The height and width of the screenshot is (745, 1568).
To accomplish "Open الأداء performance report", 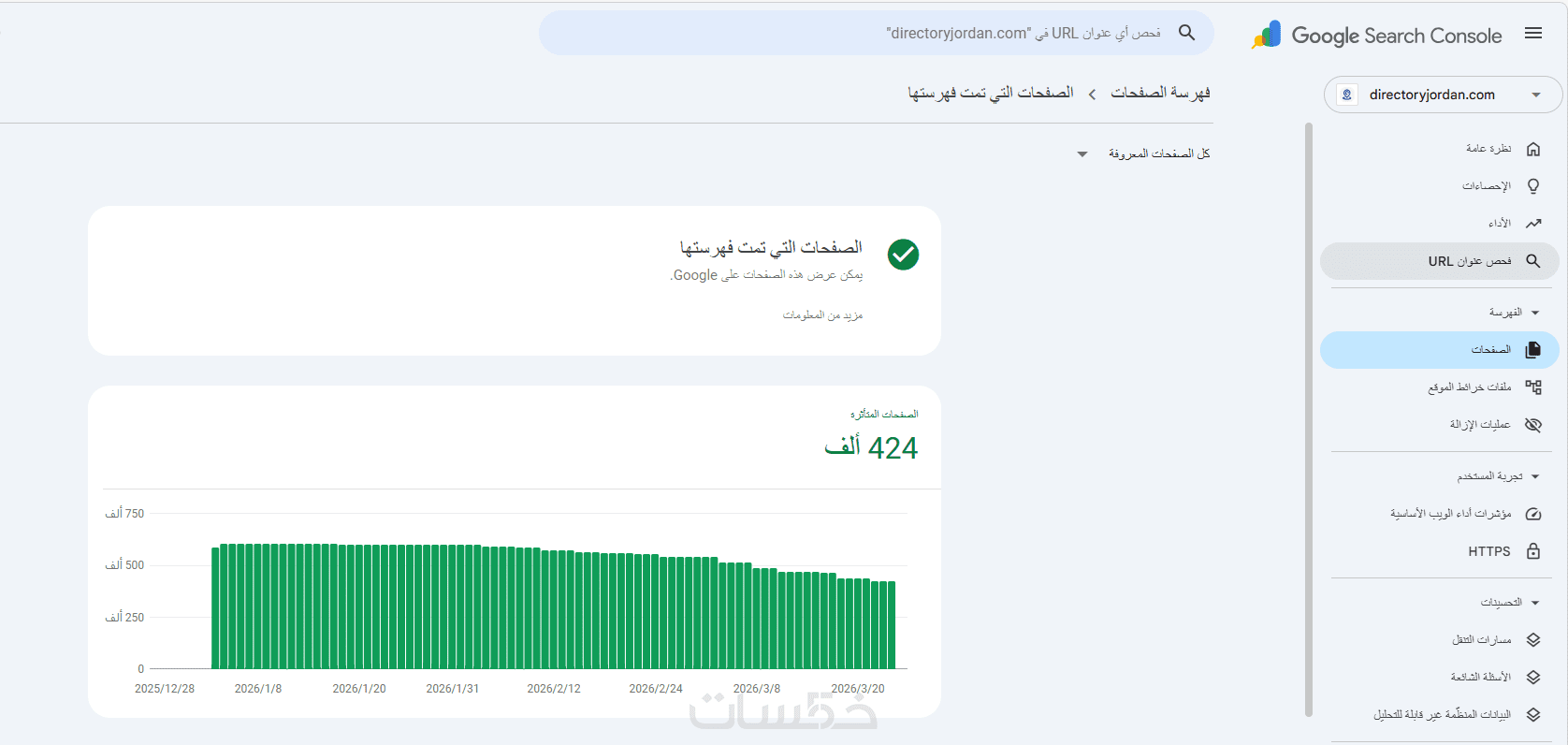I will pyautogui.click(x=1439, y=224).
